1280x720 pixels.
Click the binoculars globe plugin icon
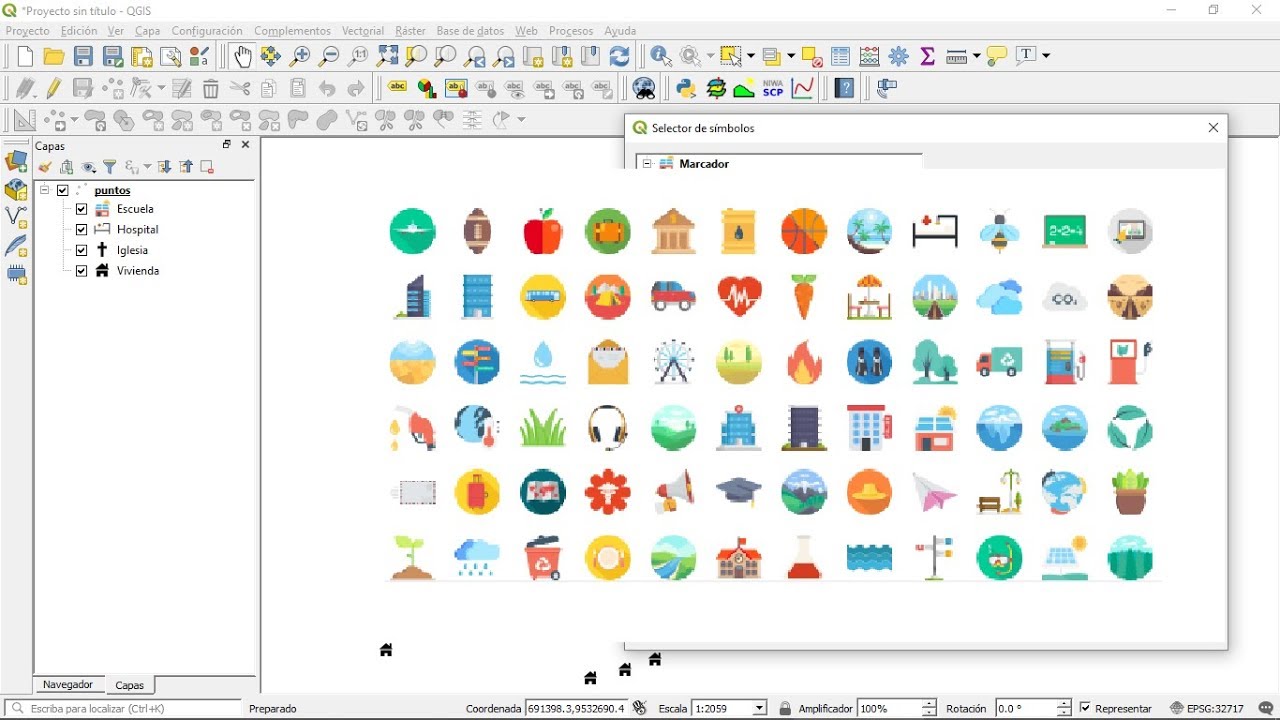pos(645,89)
